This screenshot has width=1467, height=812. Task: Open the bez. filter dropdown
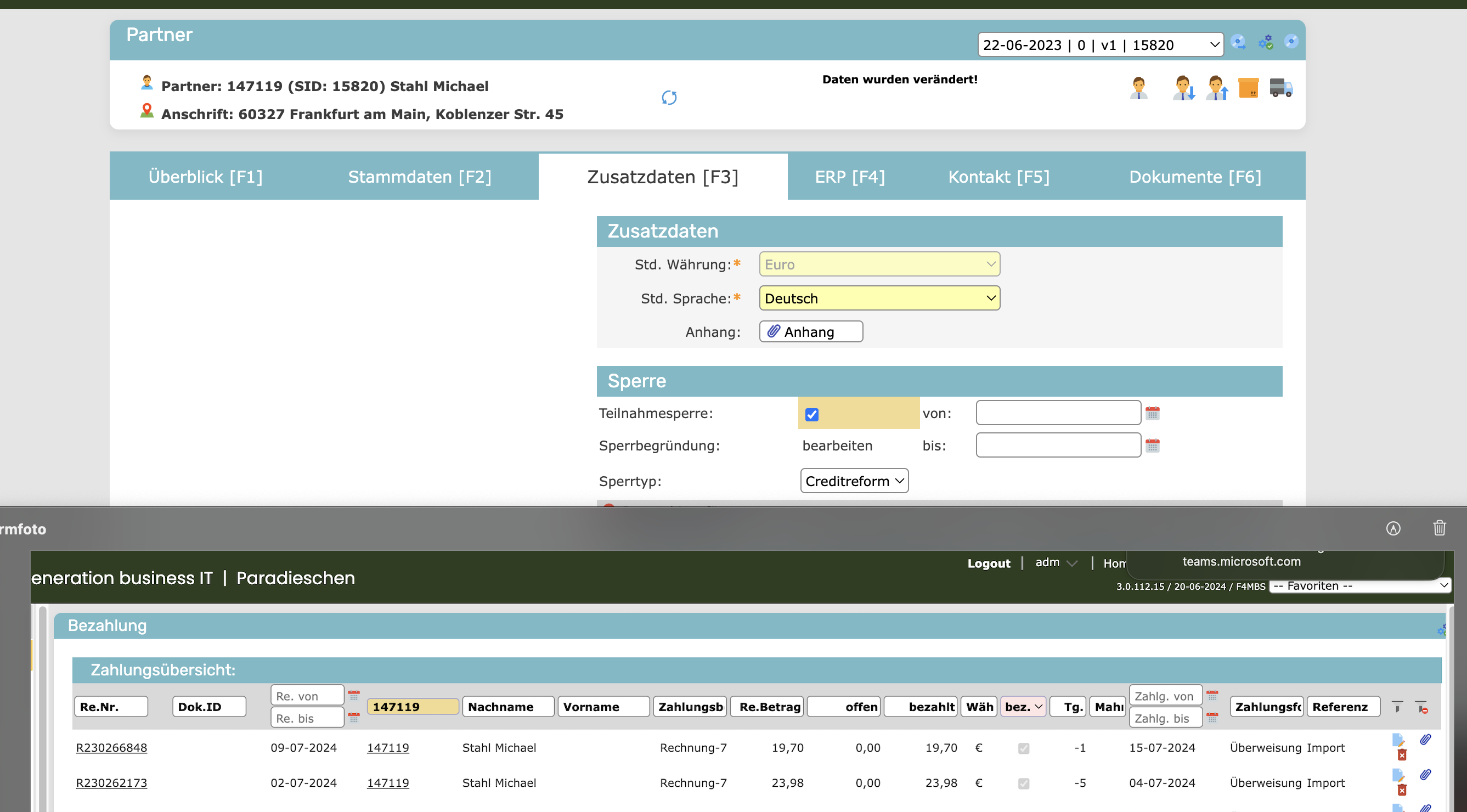pyautogui.click(x=1023, y=707)
